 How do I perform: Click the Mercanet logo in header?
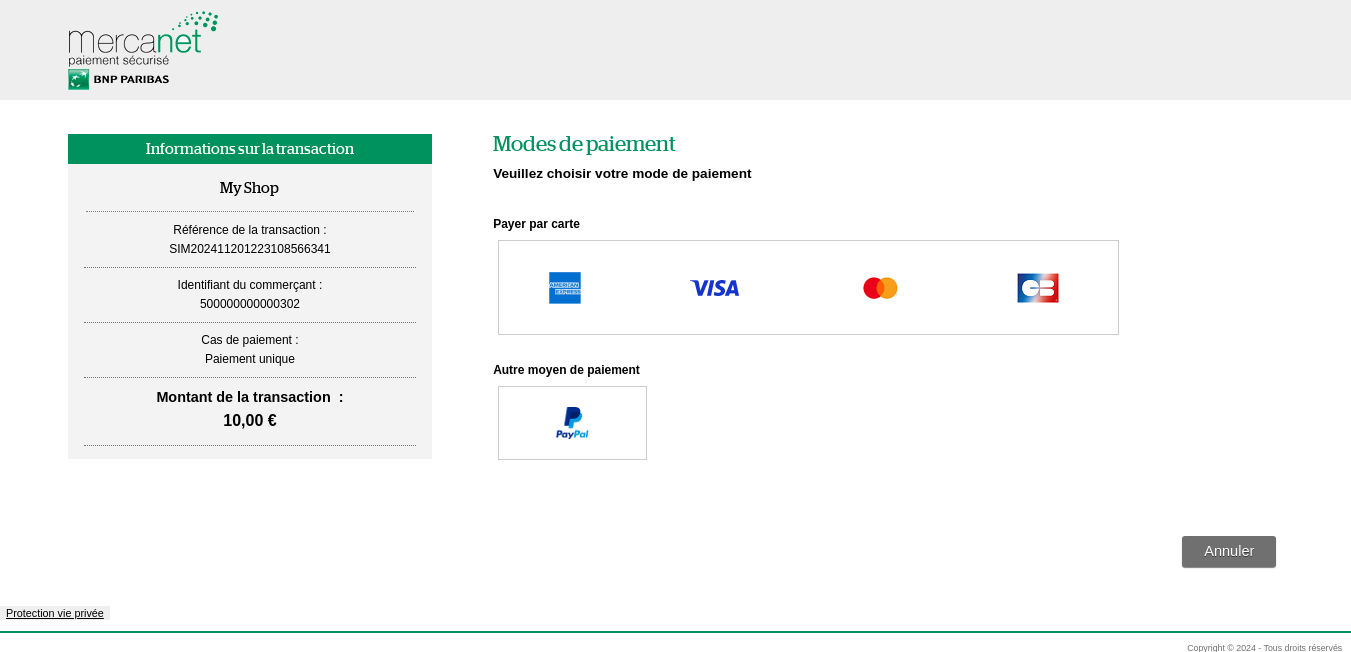tap(142, 38)
